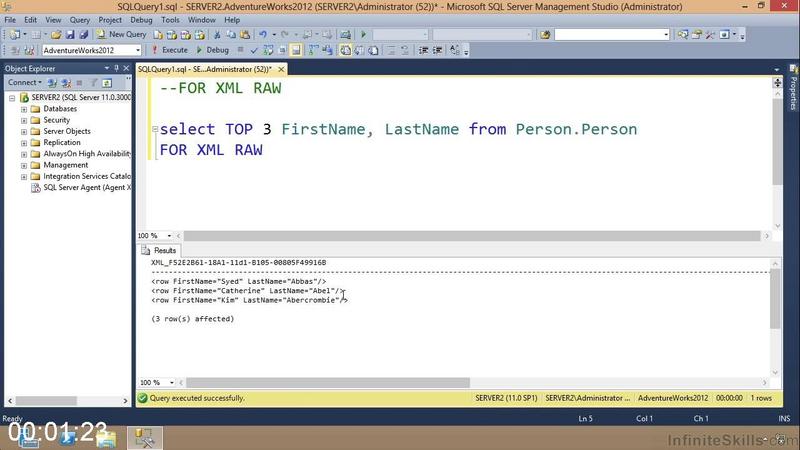Click the Cut scissors icon

[x=217, y=35]
